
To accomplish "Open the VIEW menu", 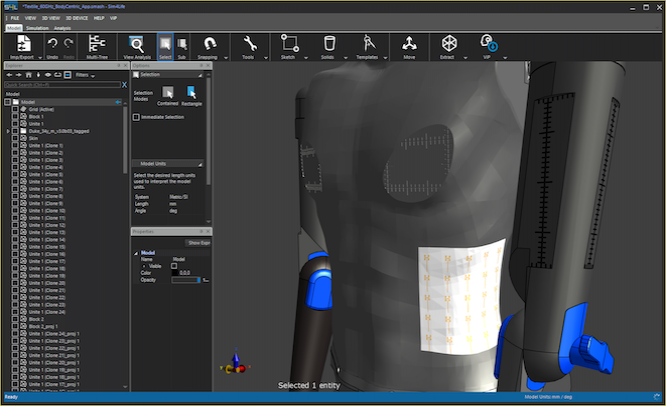I will (x=30, y=18).
